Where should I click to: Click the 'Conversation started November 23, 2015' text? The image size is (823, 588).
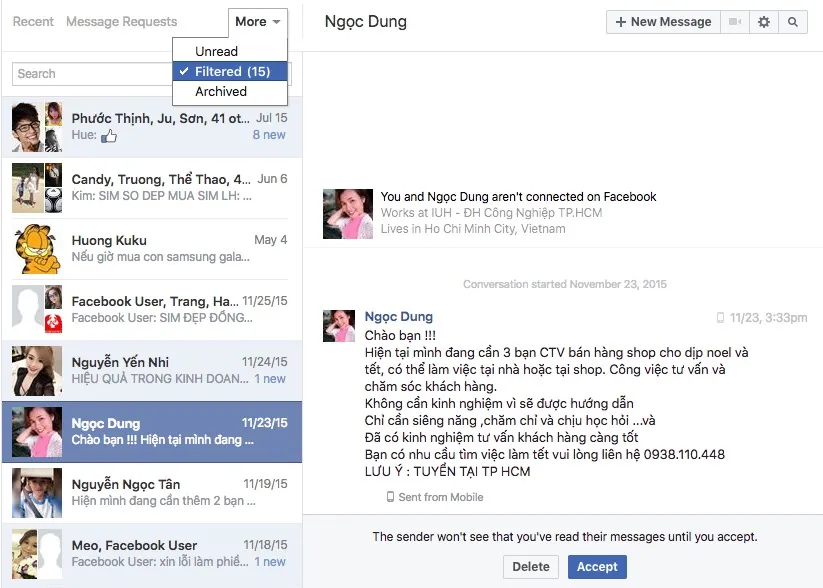[565, 284]
